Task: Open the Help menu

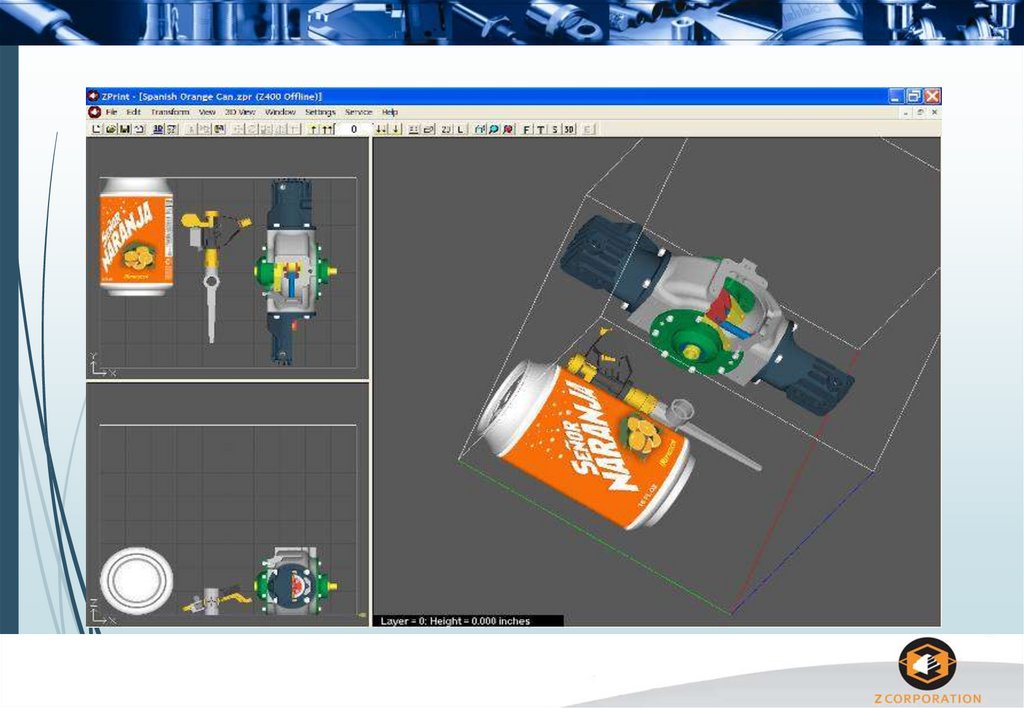Action: (x=390, y=112)
